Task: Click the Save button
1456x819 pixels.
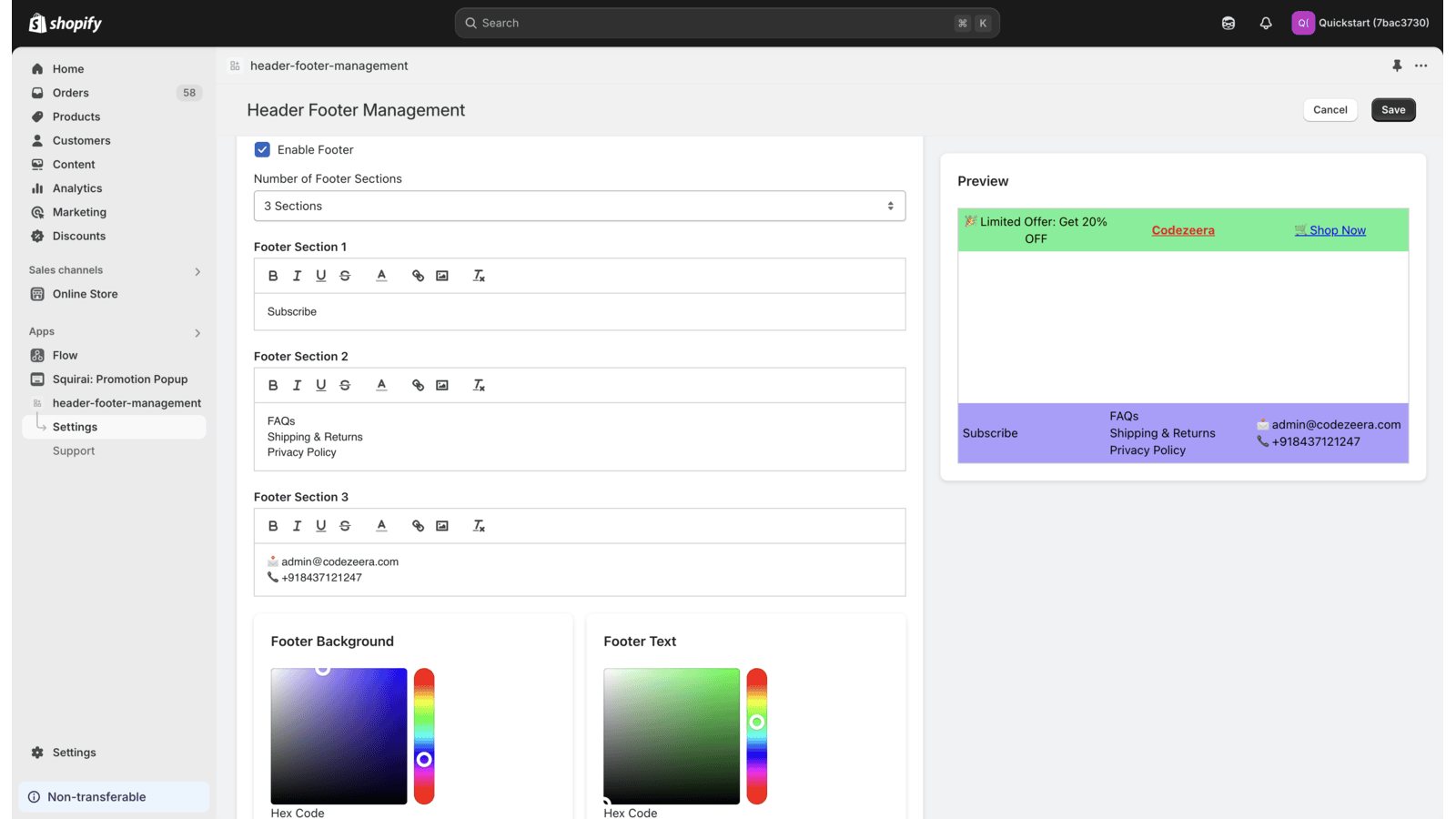Action: tap(1393, 110)
